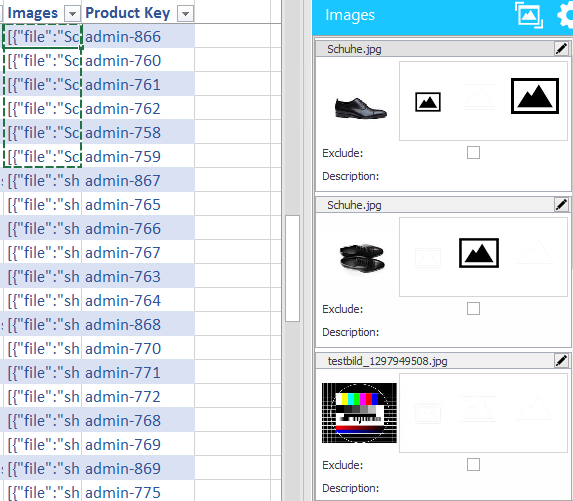Select faded large size icon for testbild image

pyautogui.click(x=535, y=409)
